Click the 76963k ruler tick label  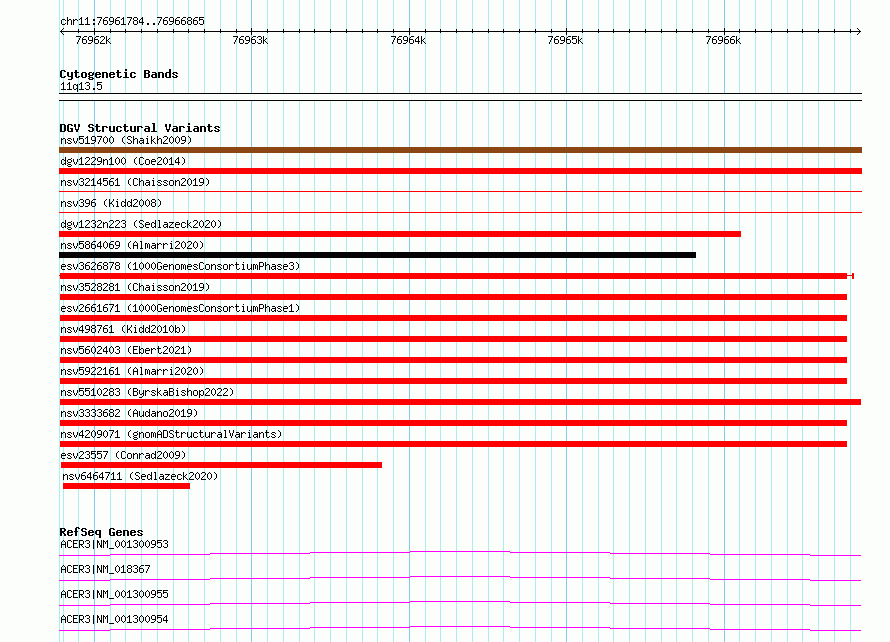point(250,40)
